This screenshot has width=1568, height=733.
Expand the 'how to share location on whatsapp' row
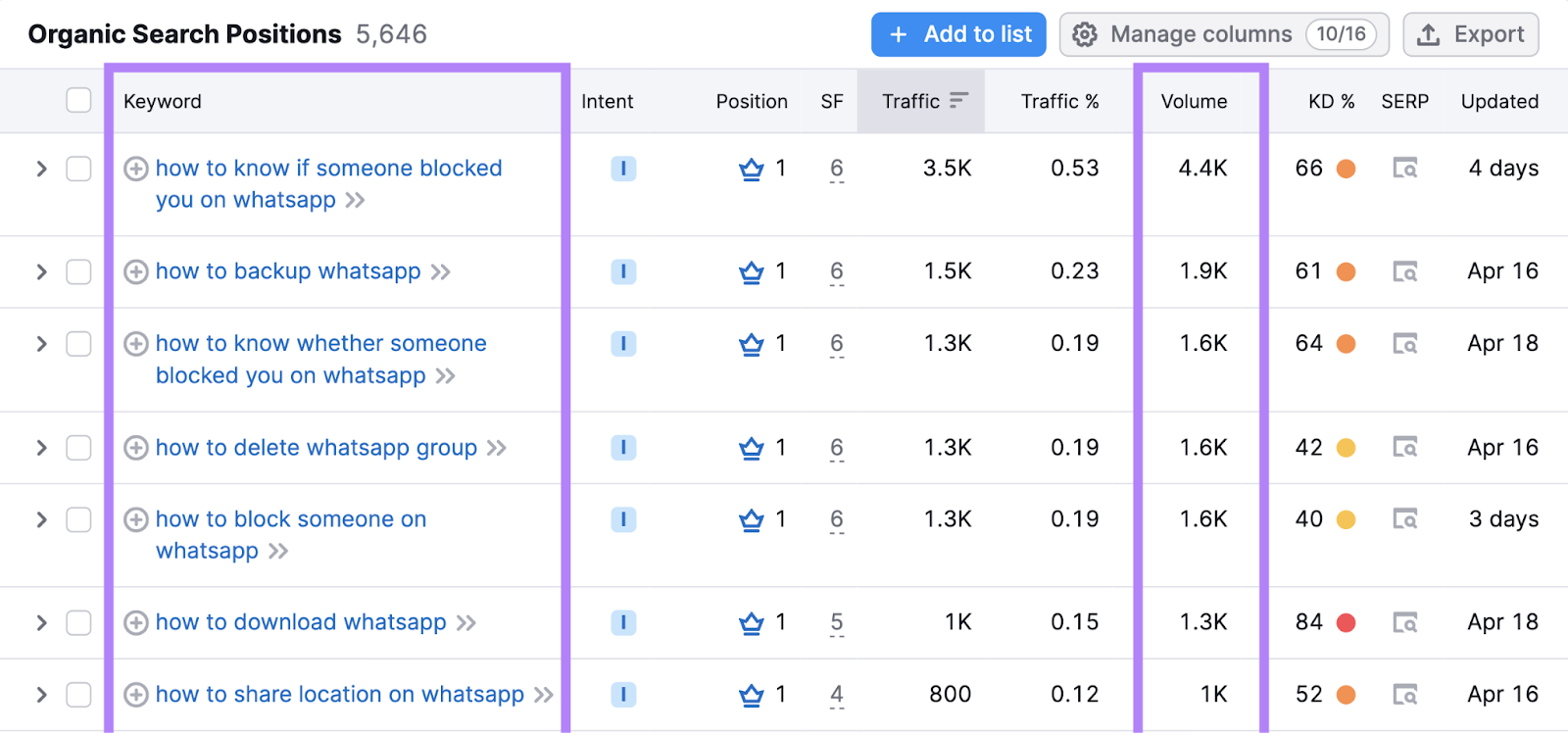41,695
